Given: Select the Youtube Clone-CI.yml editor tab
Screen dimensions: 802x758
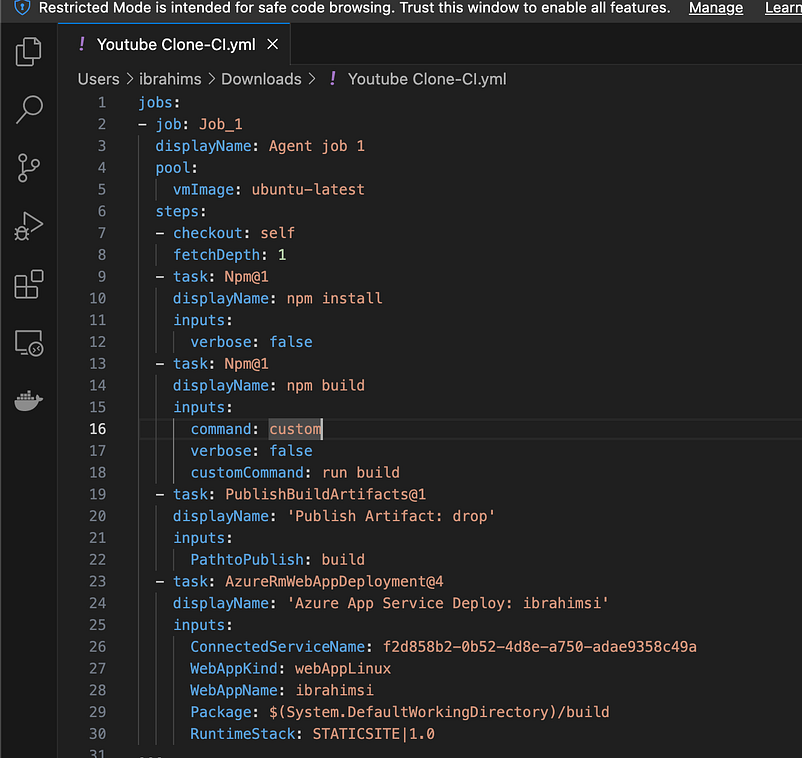Looking at the screenshot, I should pyautogui.click(x=174, y=44).
